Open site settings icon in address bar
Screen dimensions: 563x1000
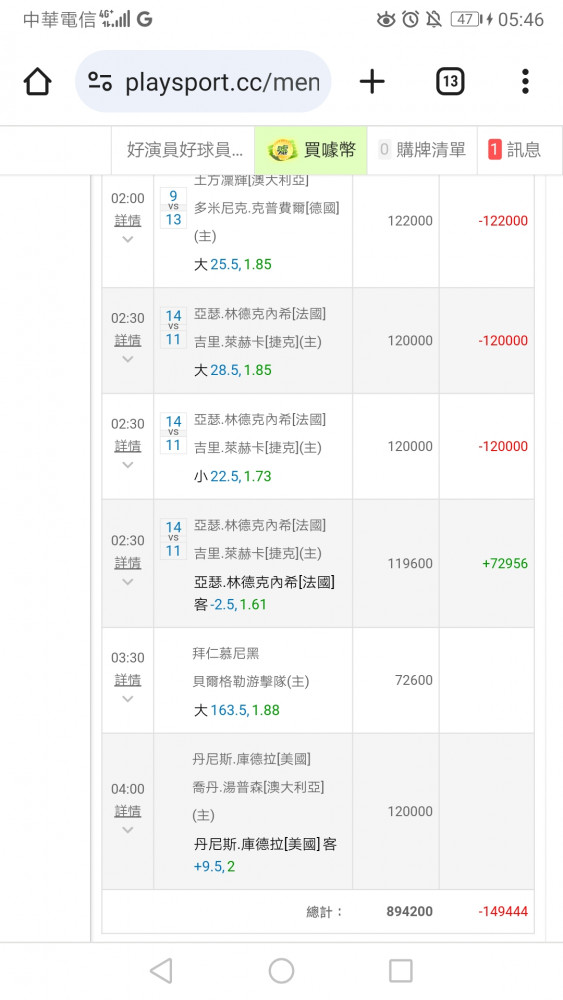pyautogui.click(x=100, y=82)
